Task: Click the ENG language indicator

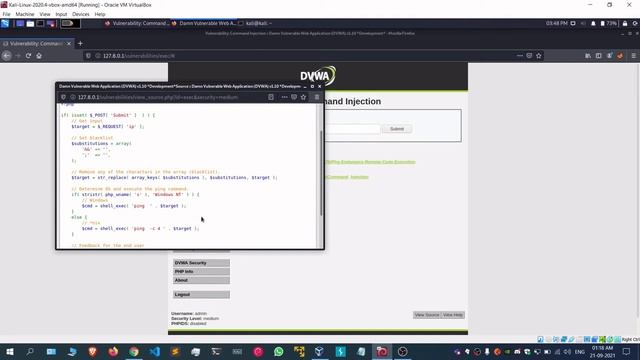Action: click(x=580, y=352)
